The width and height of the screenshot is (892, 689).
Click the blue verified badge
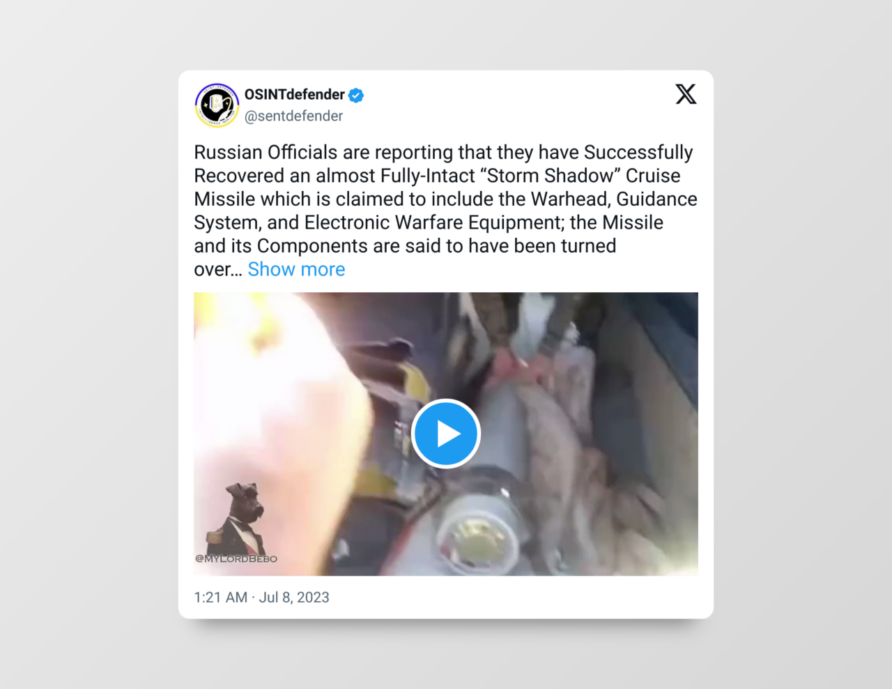(x=356, y=95)
